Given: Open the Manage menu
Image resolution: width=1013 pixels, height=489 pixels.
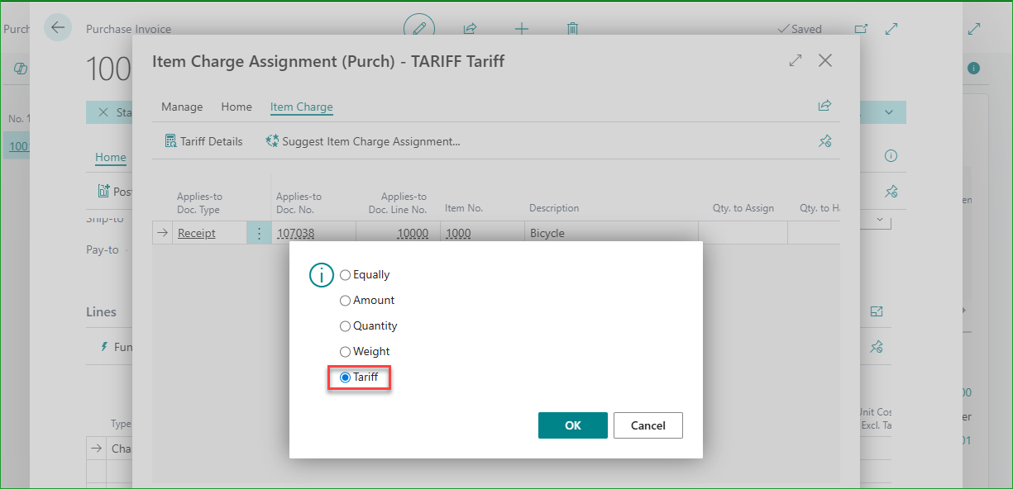Looking at the screenshot, I should (x=182, y=107).
